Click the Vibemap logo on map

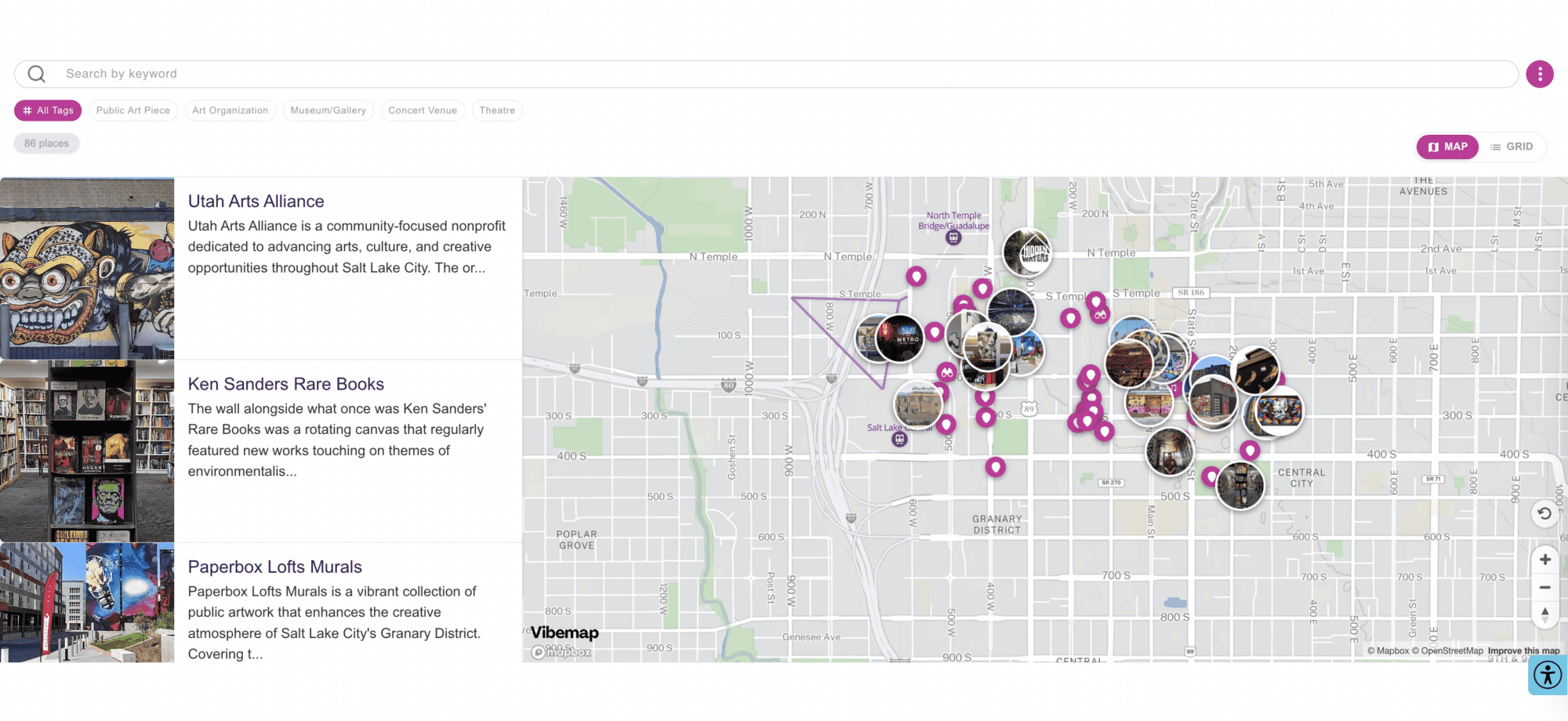(564, 632)
